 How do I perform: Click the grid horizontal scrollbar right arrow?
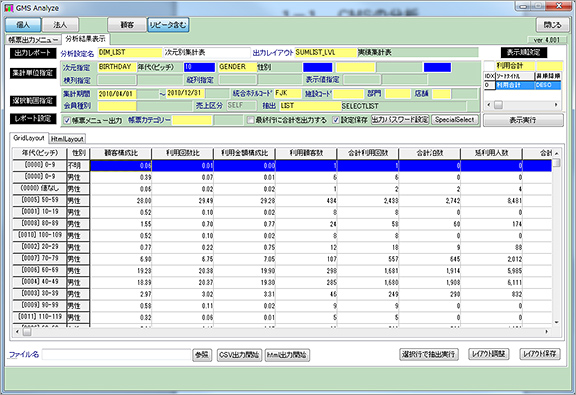[547, 332]
